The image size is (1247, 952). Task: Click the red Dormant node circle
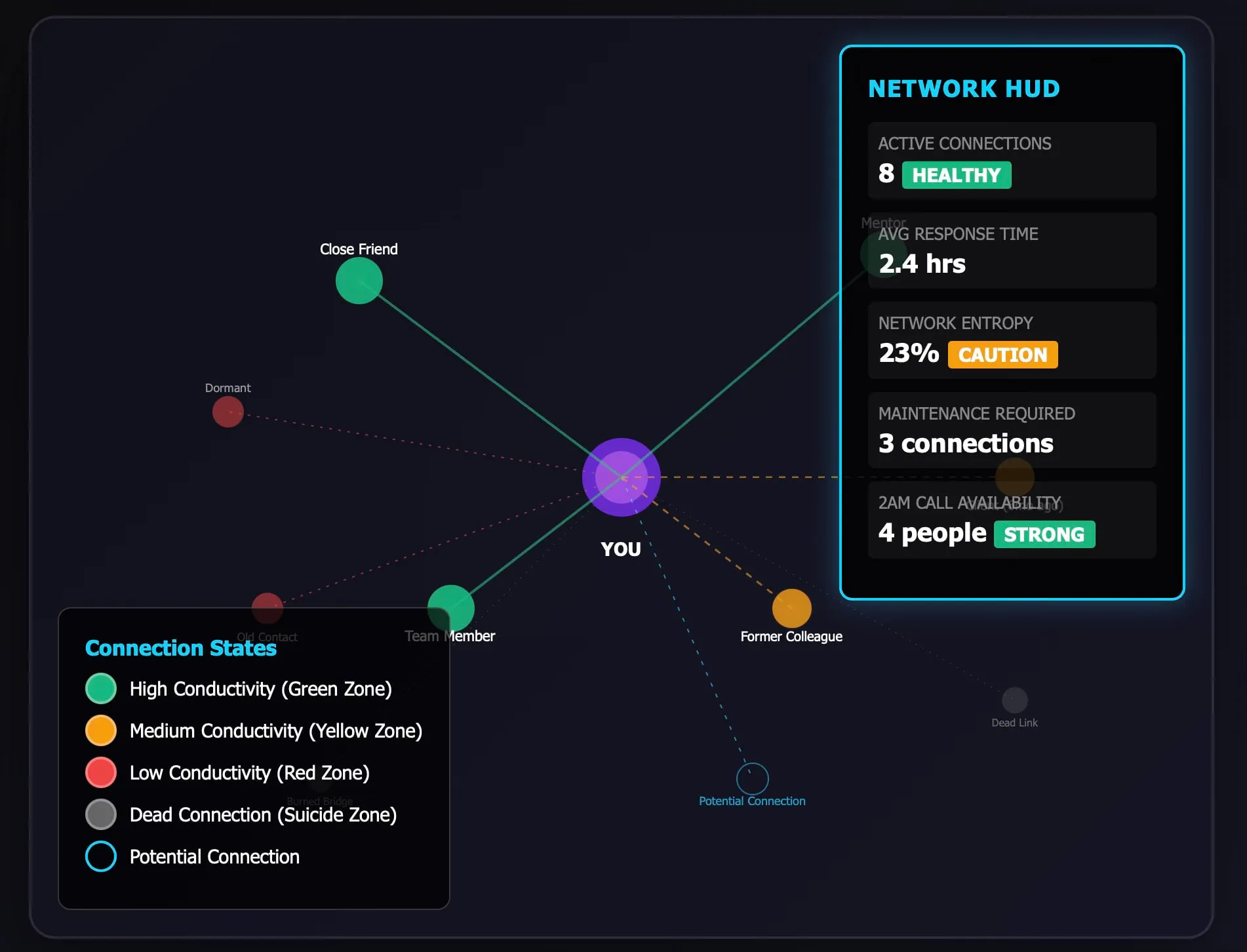pyautogui.click(x=228, y=412)
